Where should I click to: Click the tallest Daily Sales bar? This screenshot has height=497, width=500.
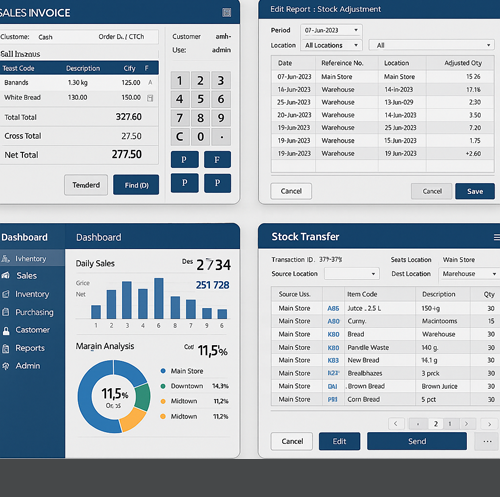click(x=159, y=298)
